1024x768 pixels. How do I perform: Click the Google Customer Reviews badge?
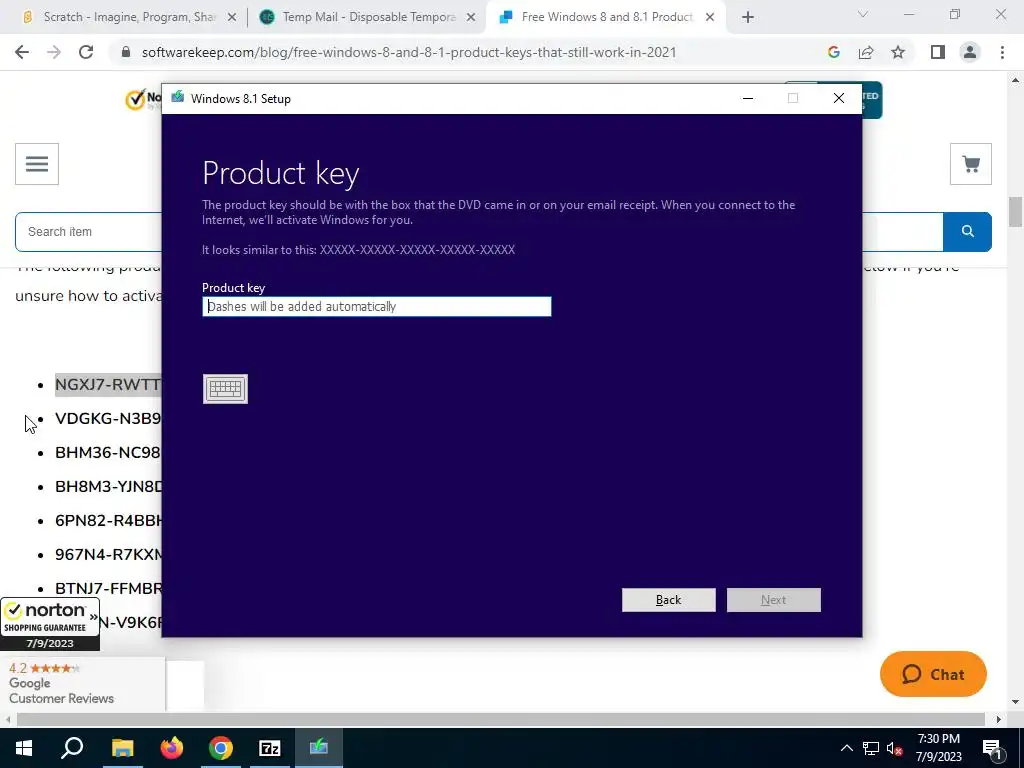point(83,684)
